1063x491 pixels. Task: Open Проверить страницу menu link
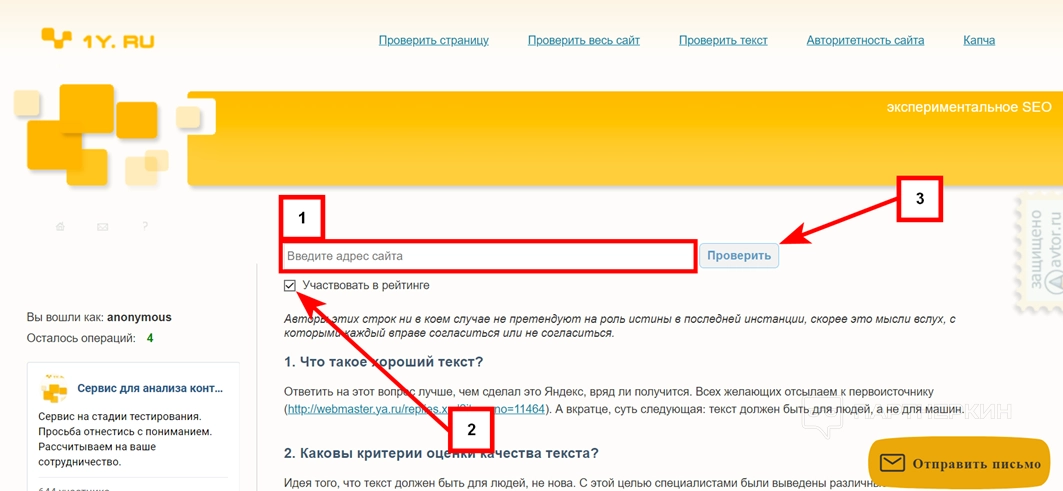(x=434, y=40)
